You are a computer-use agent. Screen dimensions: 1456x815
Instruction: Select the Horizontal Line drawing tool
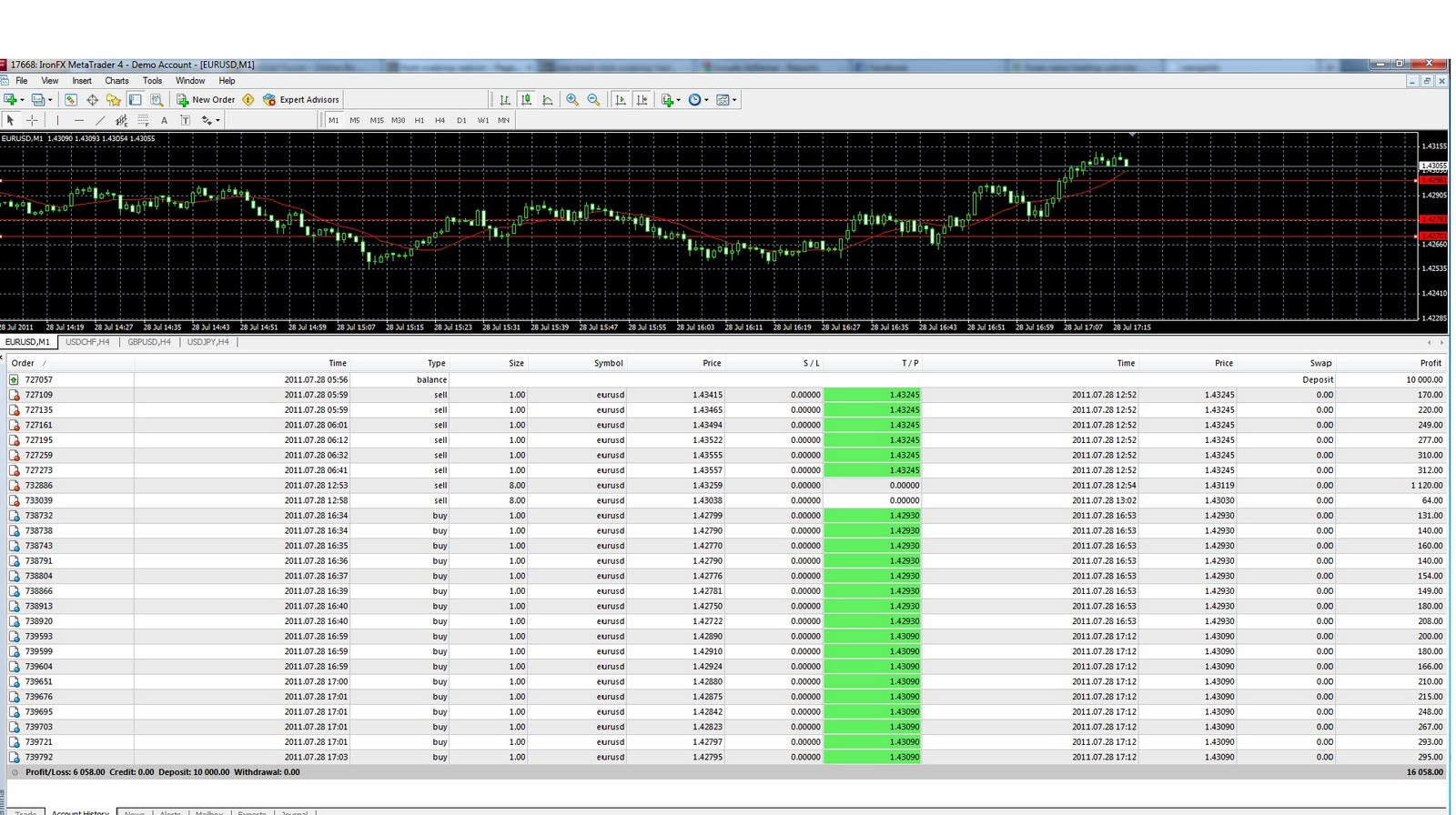click(x=79, y=120)
